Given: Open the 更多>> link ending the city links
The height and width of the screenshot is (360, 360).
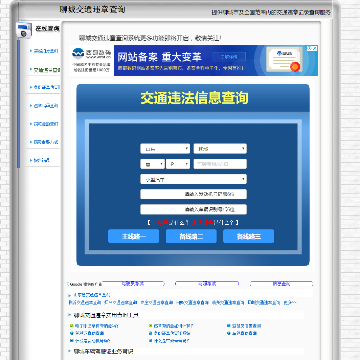Looking at the screenshot, I should 289,303.
